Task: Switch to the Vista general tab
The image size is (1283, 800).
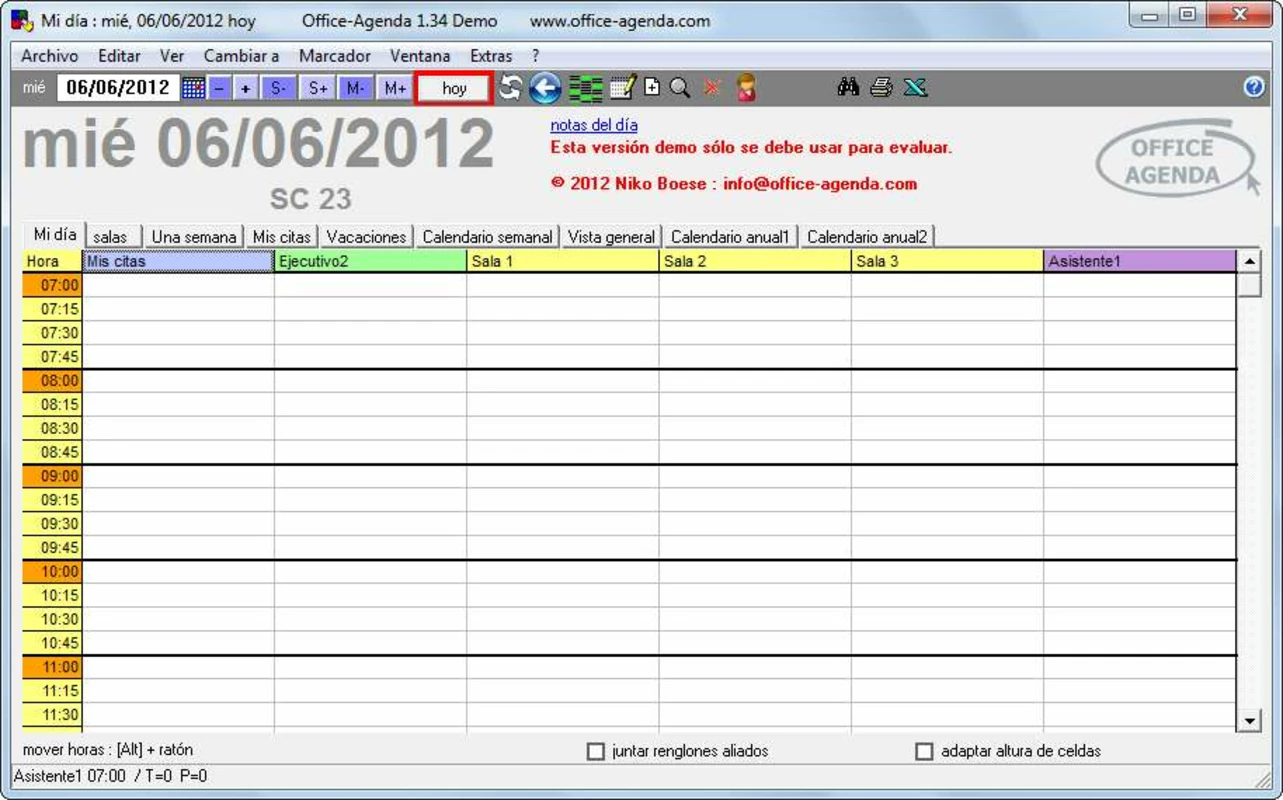Action: (x=611, y=237)
